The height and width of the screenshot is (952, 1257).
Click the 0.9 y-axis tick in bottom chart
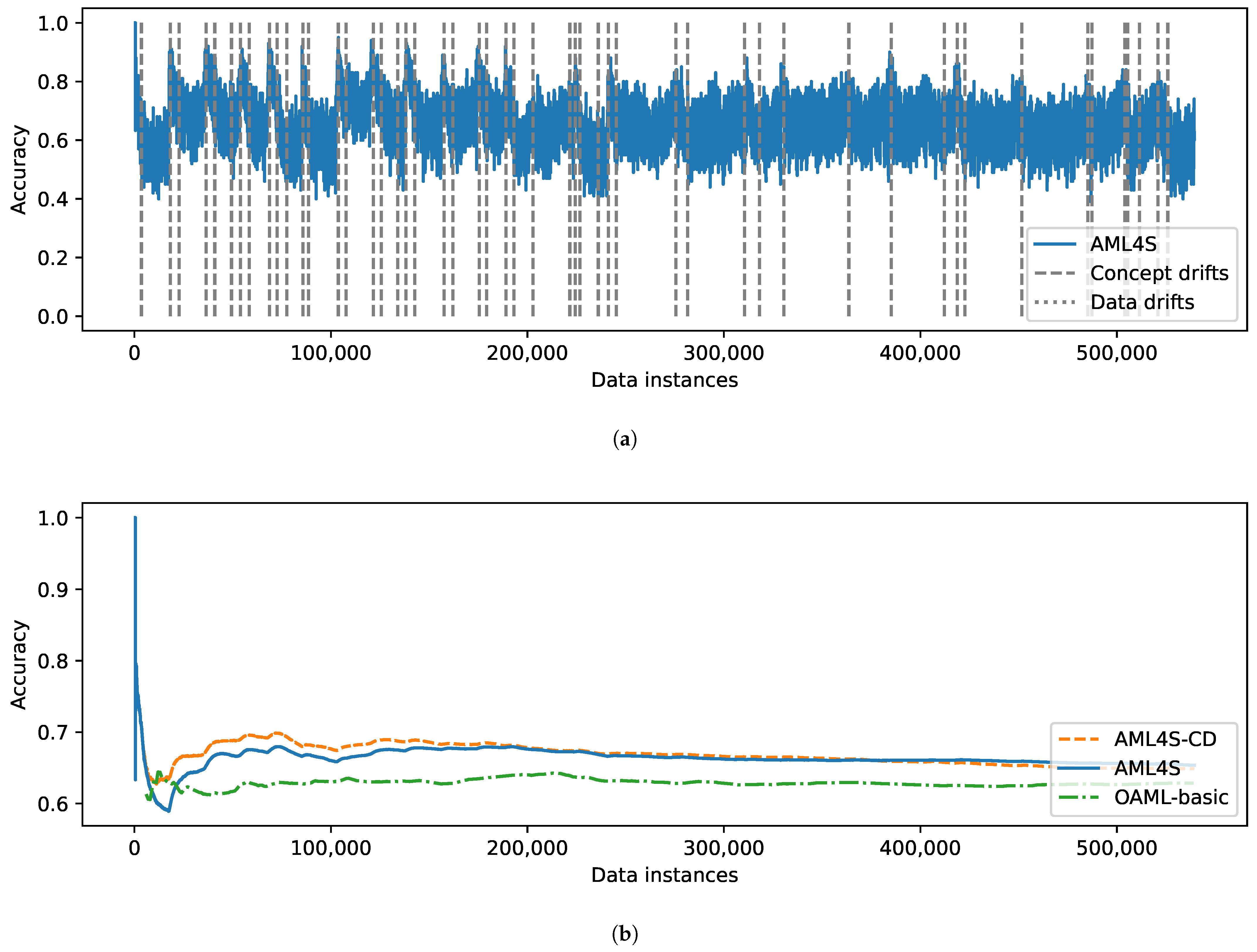[x=52, y=589]
